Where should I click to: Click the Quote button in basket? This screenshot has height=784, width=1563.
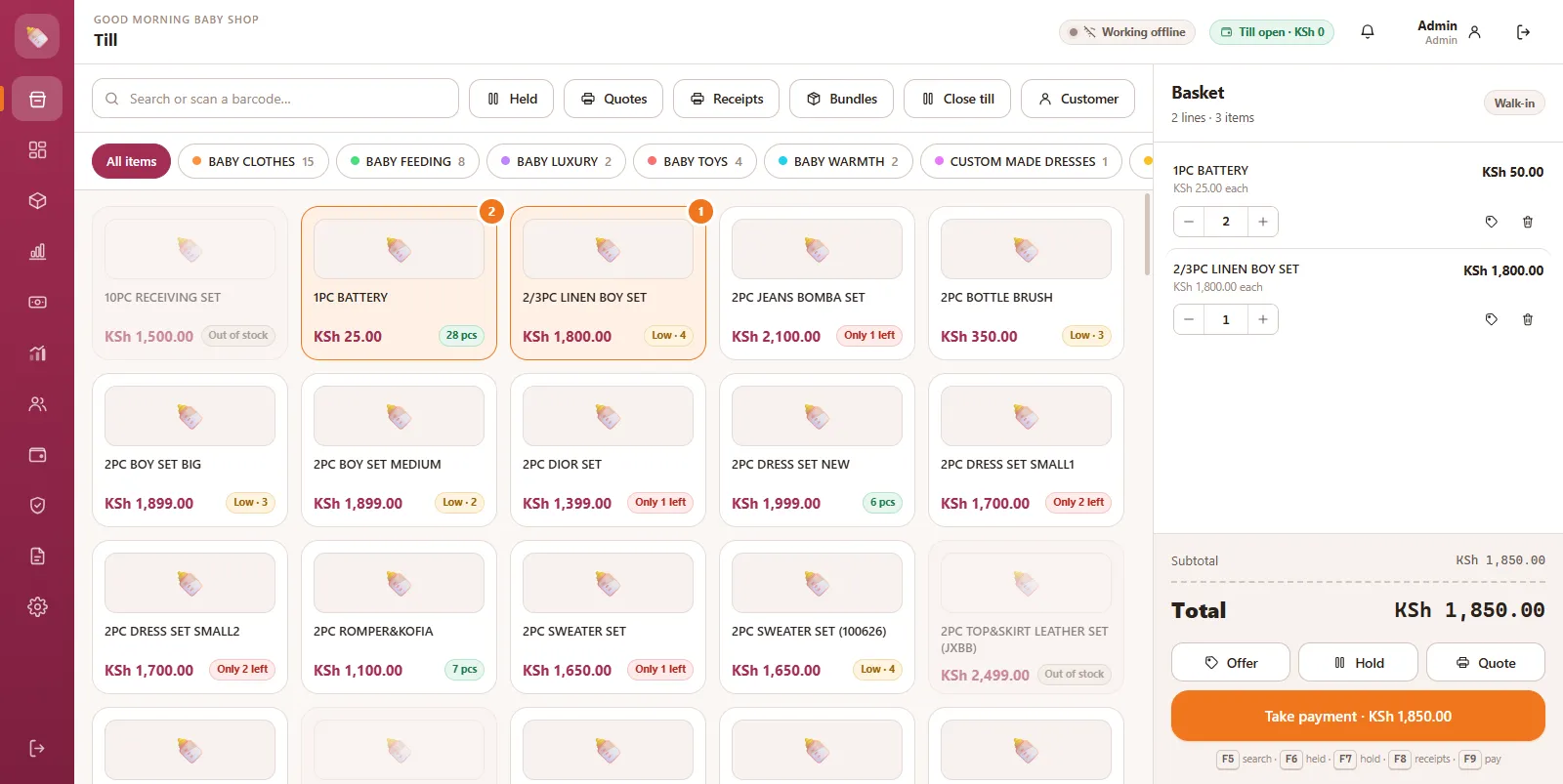(x=1486, y=662)
